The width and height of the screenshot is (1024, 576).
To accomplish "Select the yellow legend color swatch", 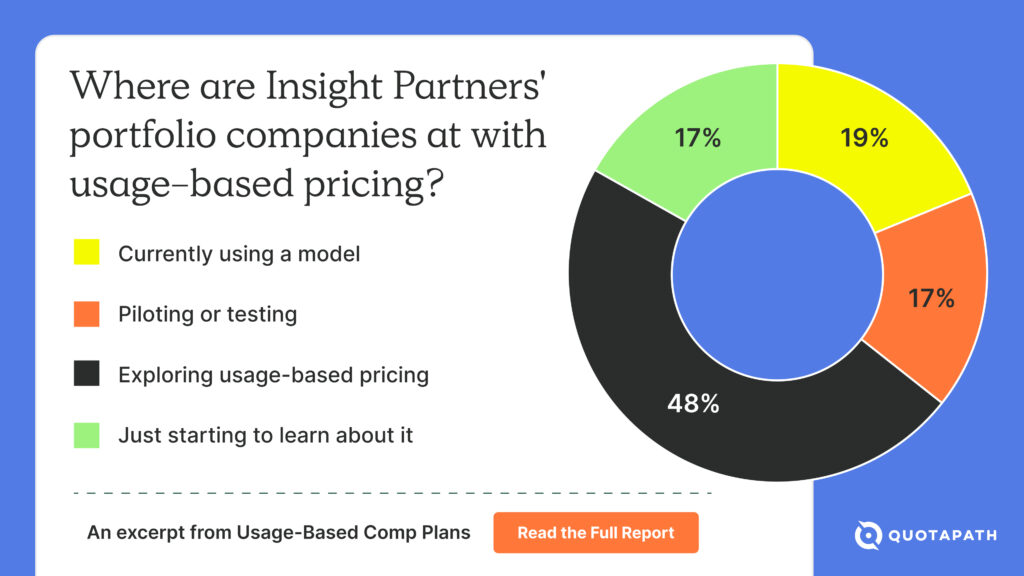I will click(x=86, y=254).
